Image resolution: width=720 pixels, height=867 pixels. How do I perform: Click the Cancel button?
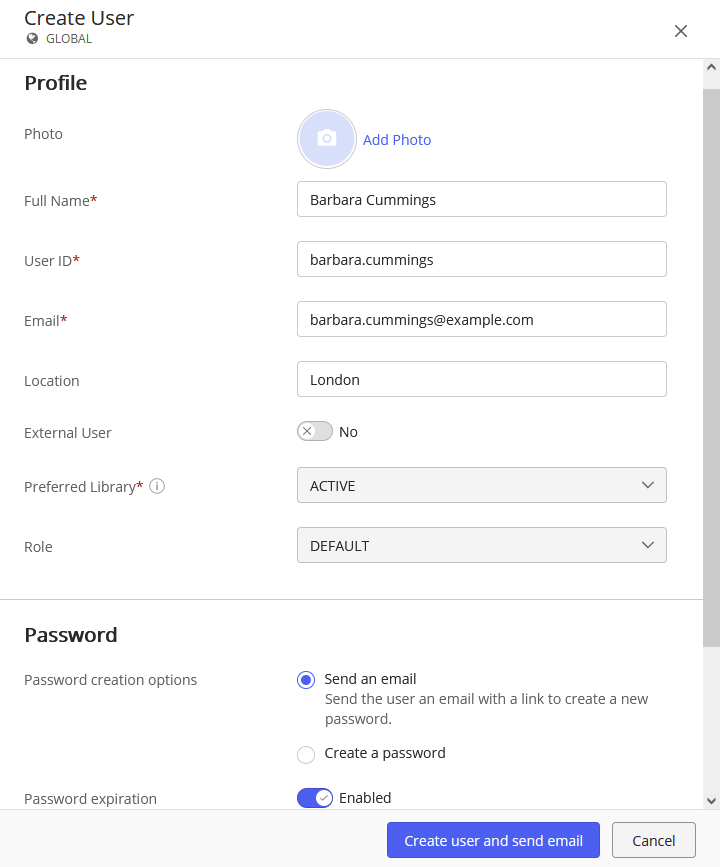tap(654, 841)
